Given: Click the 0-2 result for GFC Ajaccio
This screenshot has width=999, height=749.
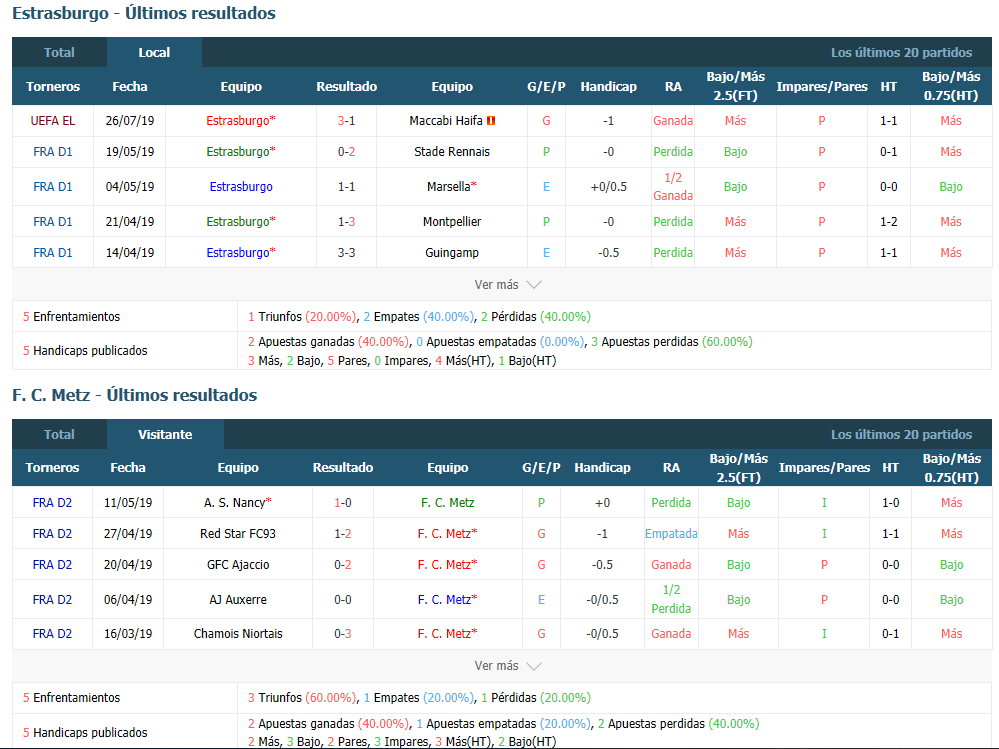Looking at the screenshot, I should point(343,564).
